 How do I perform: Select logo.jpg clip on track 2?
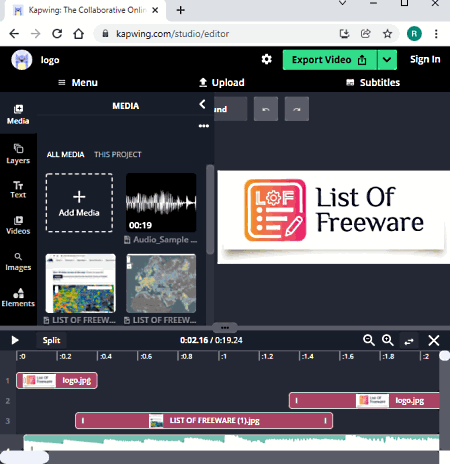coord(364,401)
